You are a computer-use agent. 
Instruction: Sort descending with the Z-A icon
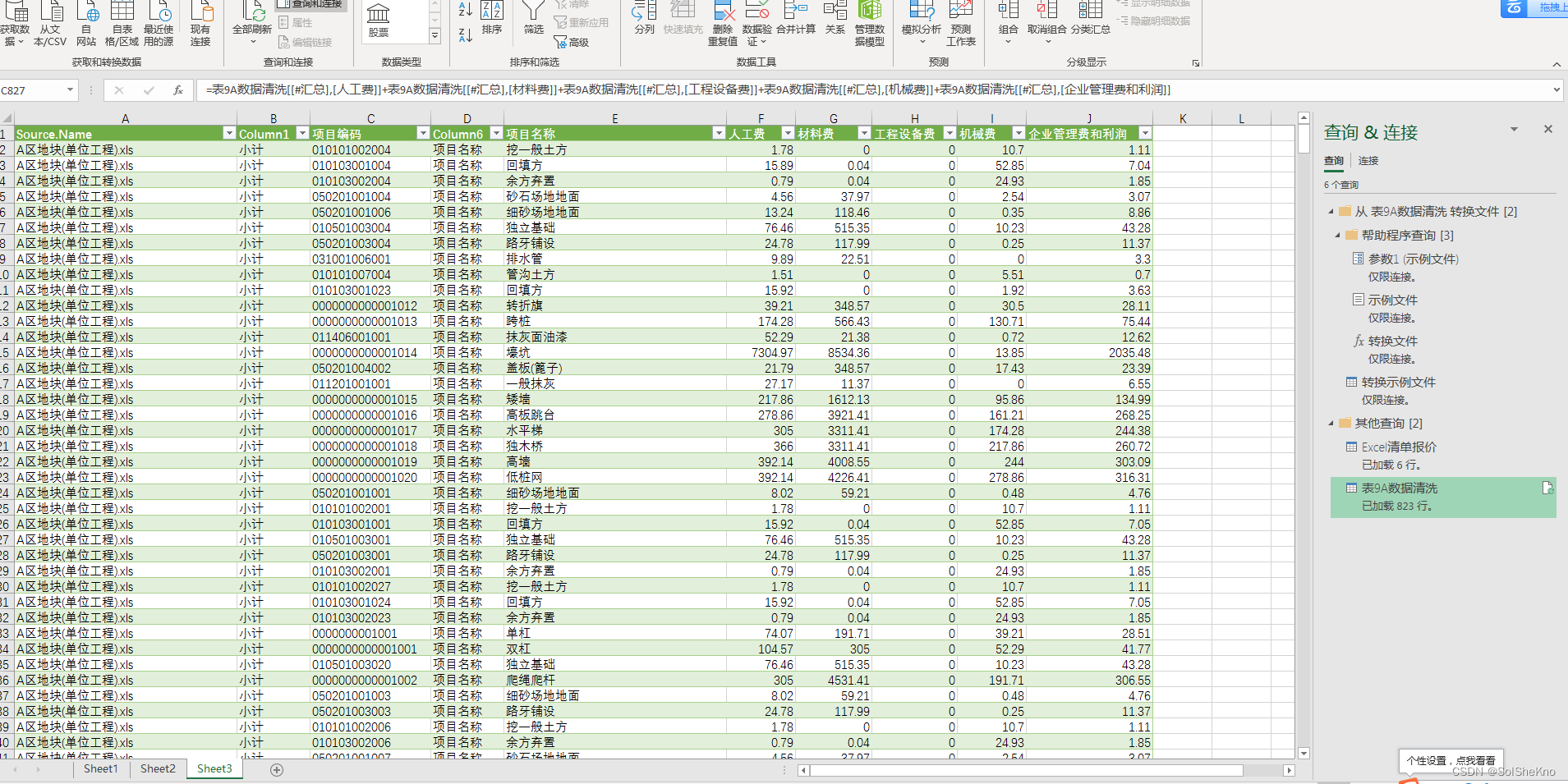click(465, 34)
